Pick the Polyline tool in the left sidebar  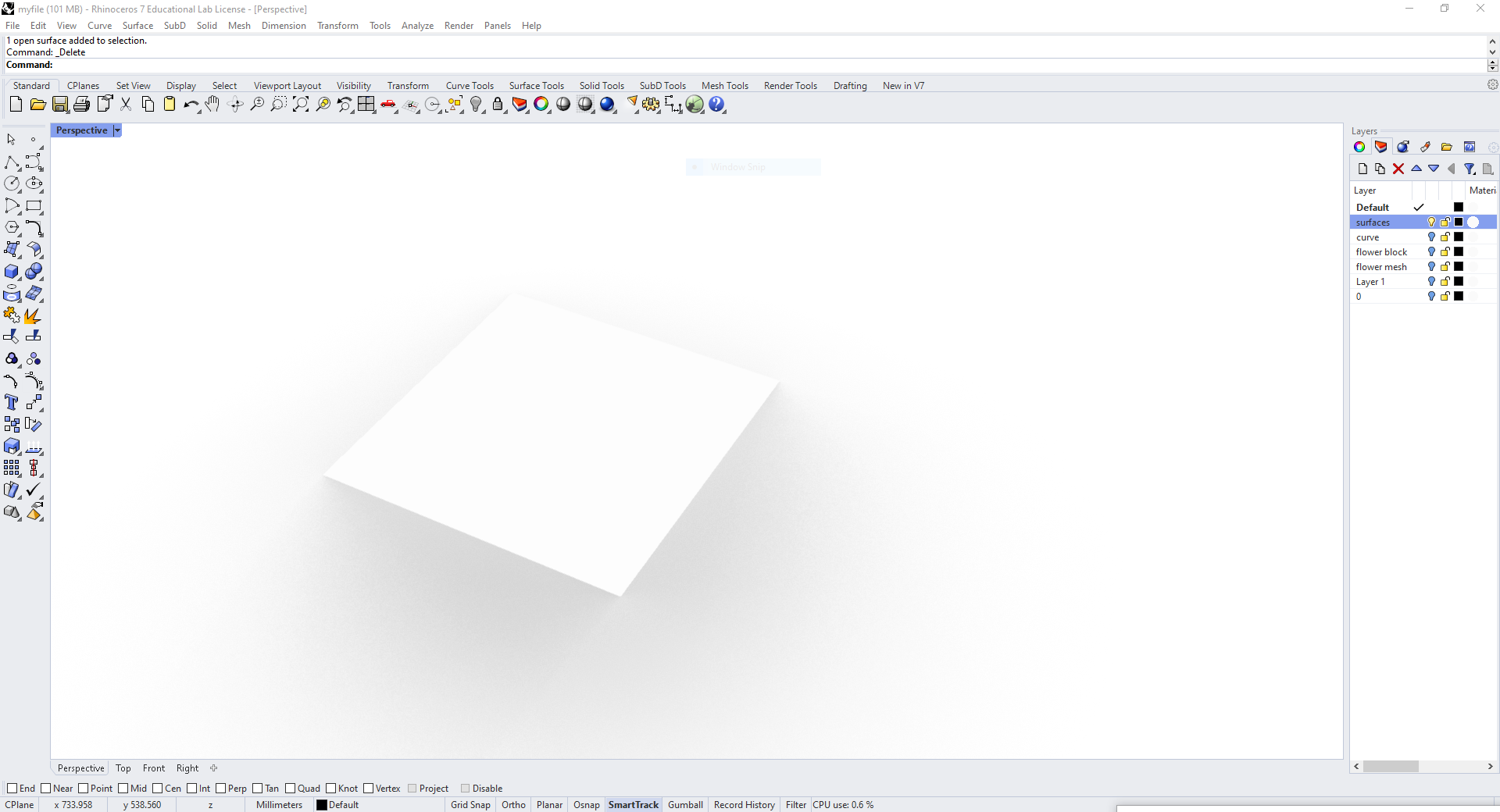tap(12, 162)
